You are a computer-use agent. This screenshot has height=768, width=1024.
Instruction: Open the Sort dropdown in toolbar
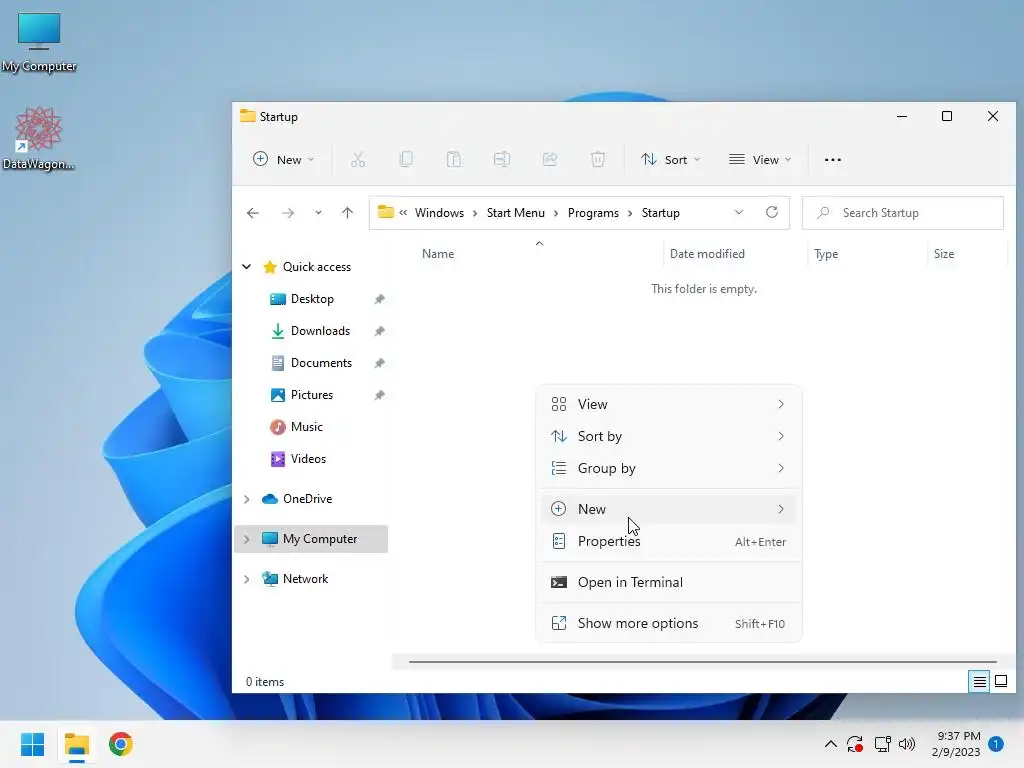671,159
